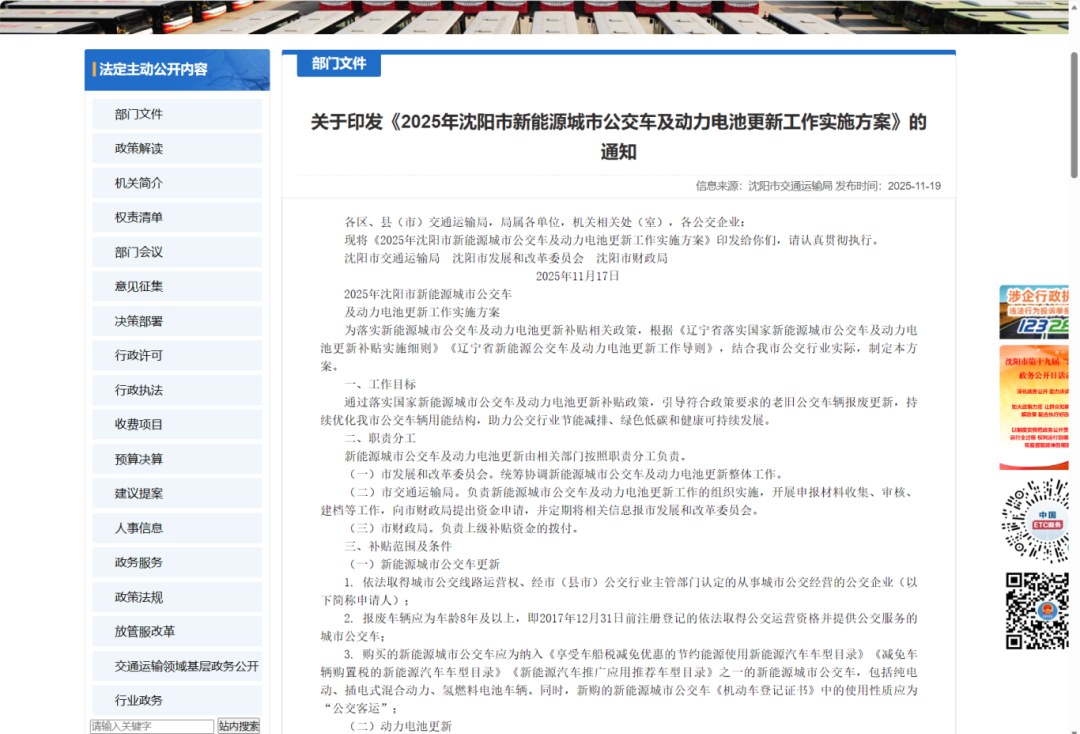The image size is (1080, 734).
Task: Click the 站内搜索 search button
Action: click(238, 727)
